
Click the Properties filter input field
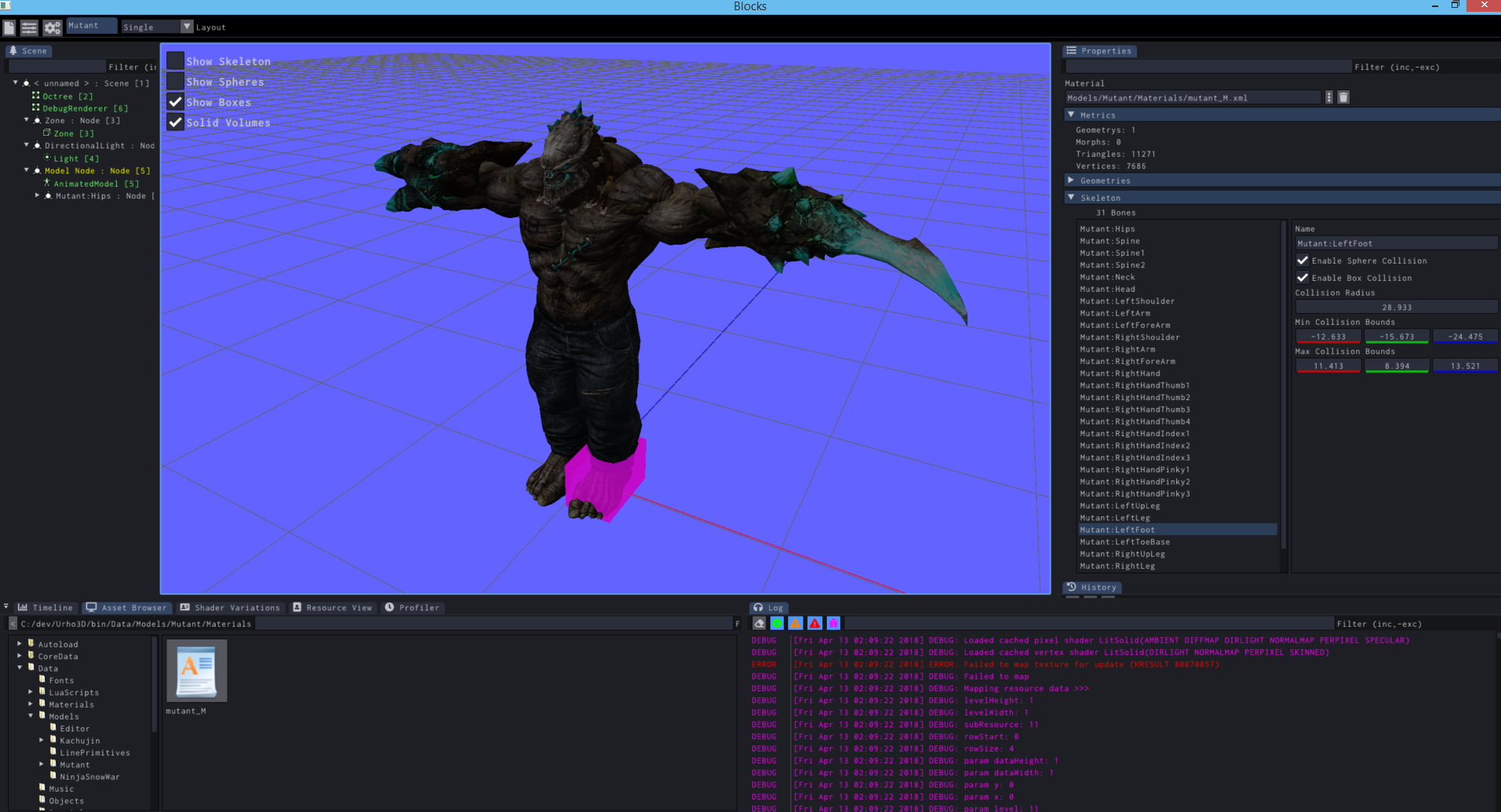point(1208,67)
